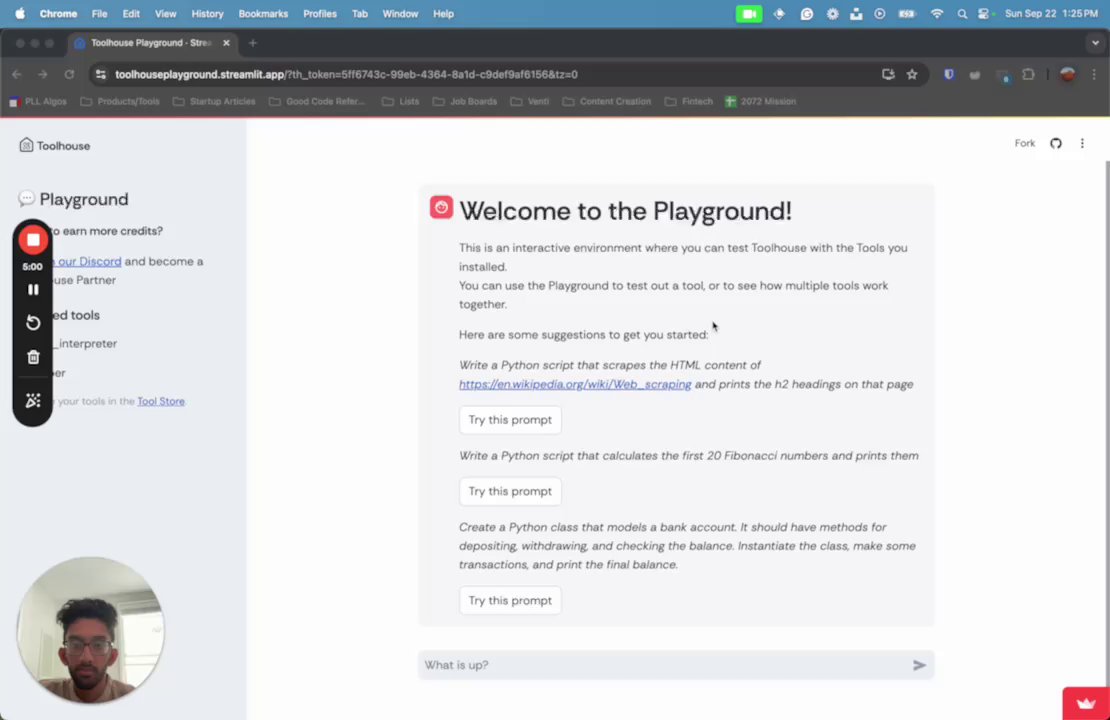Open the Apple menu
The width and height of the screenshot is (1110, 720).
point(19,13)
